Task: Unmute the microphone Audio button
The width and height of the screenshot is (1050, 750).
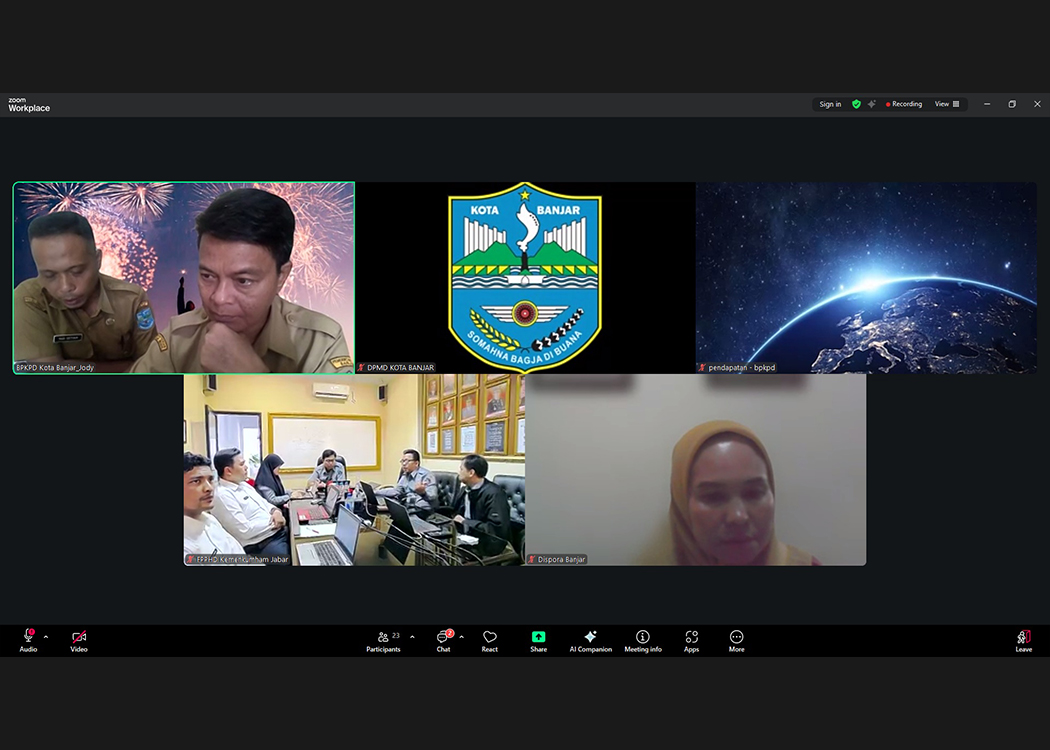Action: coord(28,640)
